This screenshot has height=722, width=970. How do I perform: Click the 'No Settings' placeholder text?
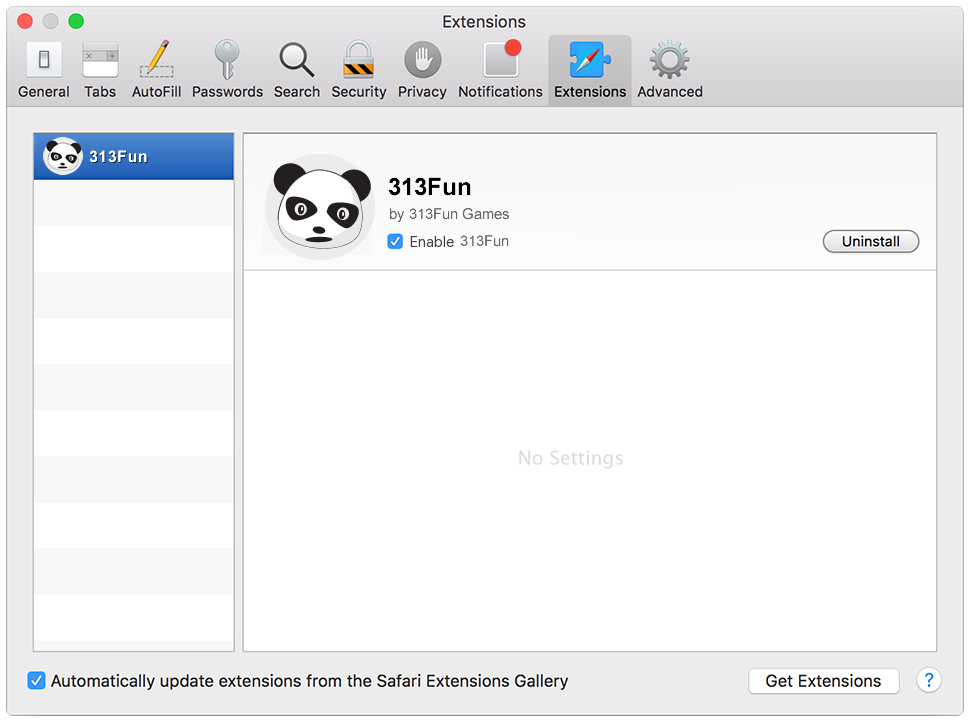click(x=570, y=458)
